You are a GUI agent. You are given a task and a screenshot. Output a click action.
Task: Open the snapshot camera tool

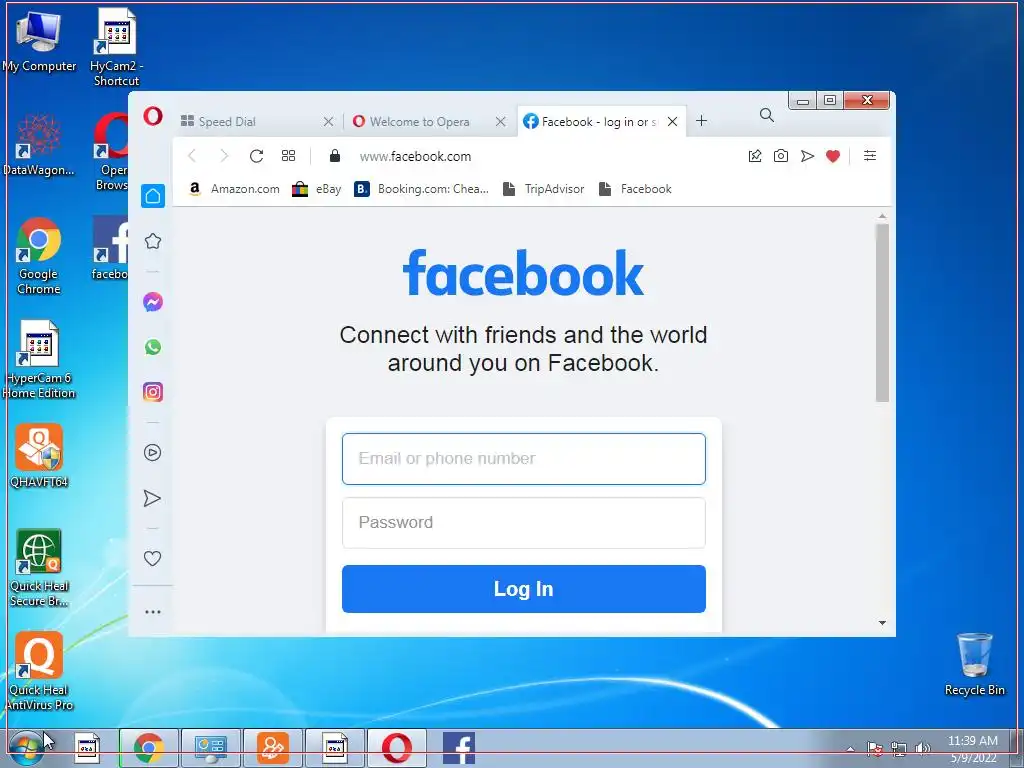pyautogui.click(x=780, y=155)
